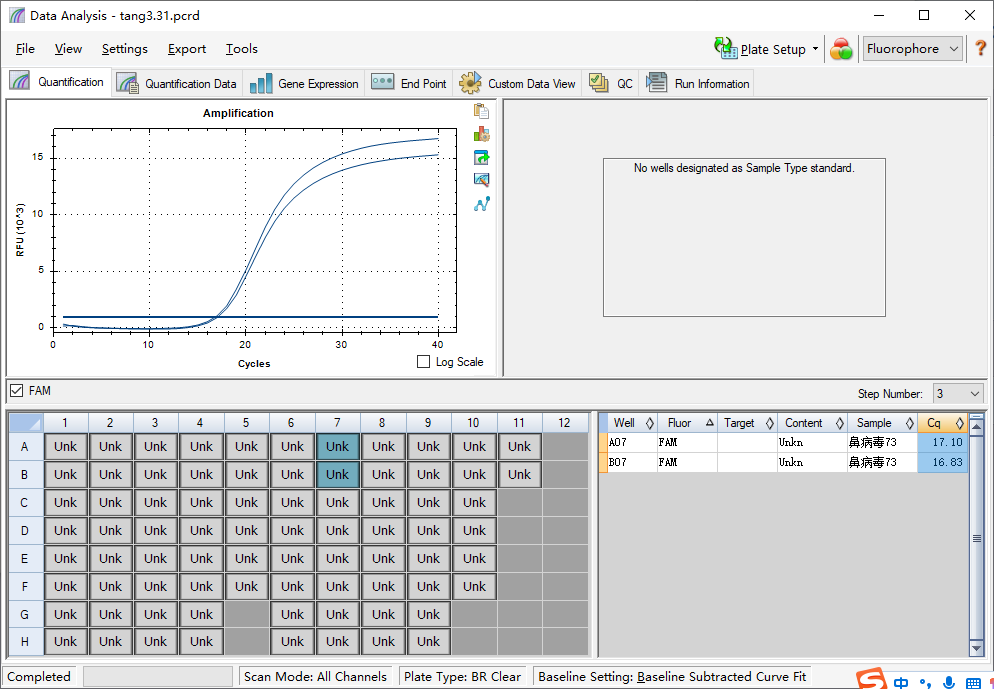Open the View menu
994x689 pixels.
point(68,49)
